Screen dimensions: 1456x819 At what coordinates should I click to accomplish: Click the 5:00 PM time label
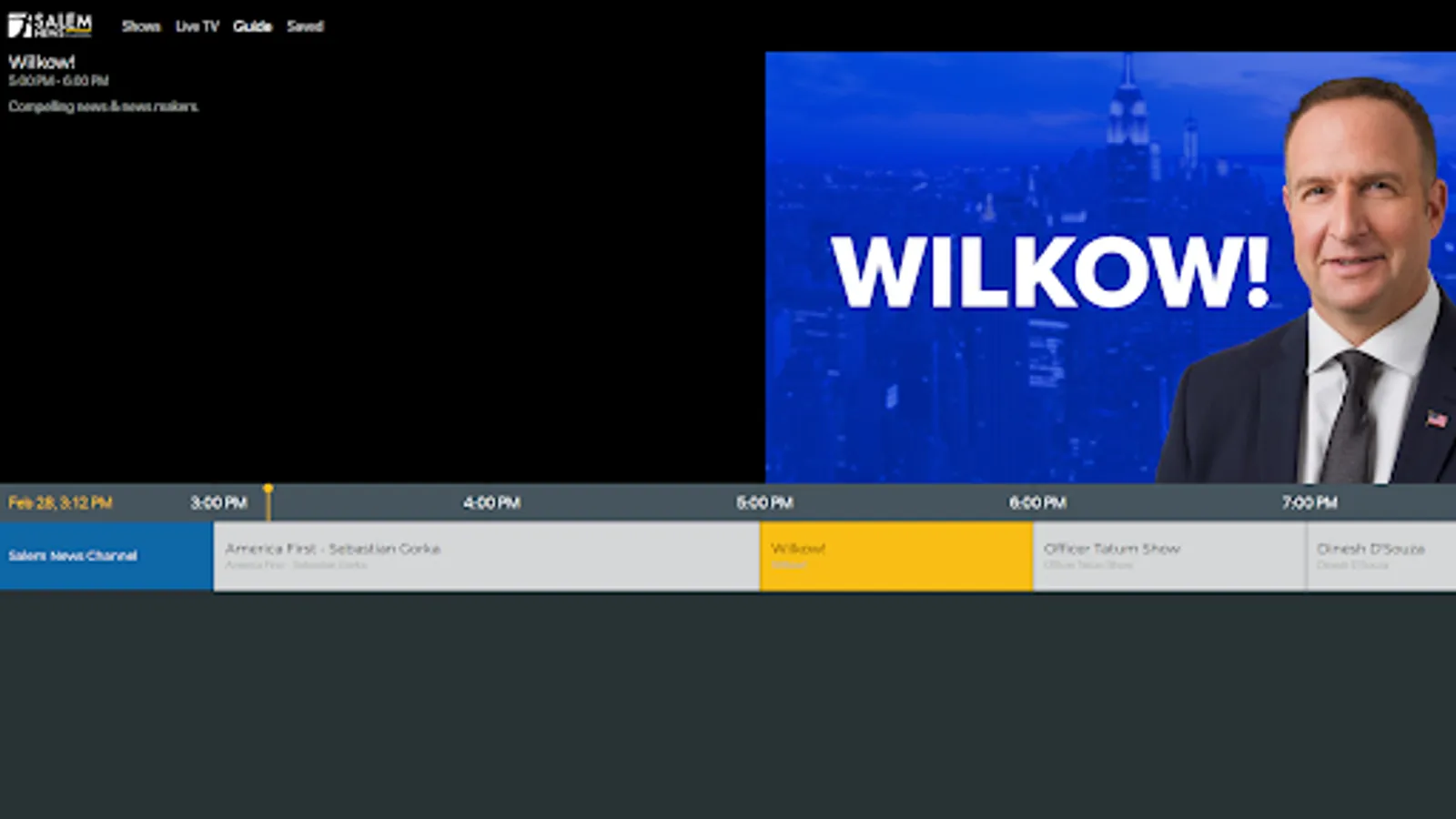pyautogui.click(x=764, y=502)
